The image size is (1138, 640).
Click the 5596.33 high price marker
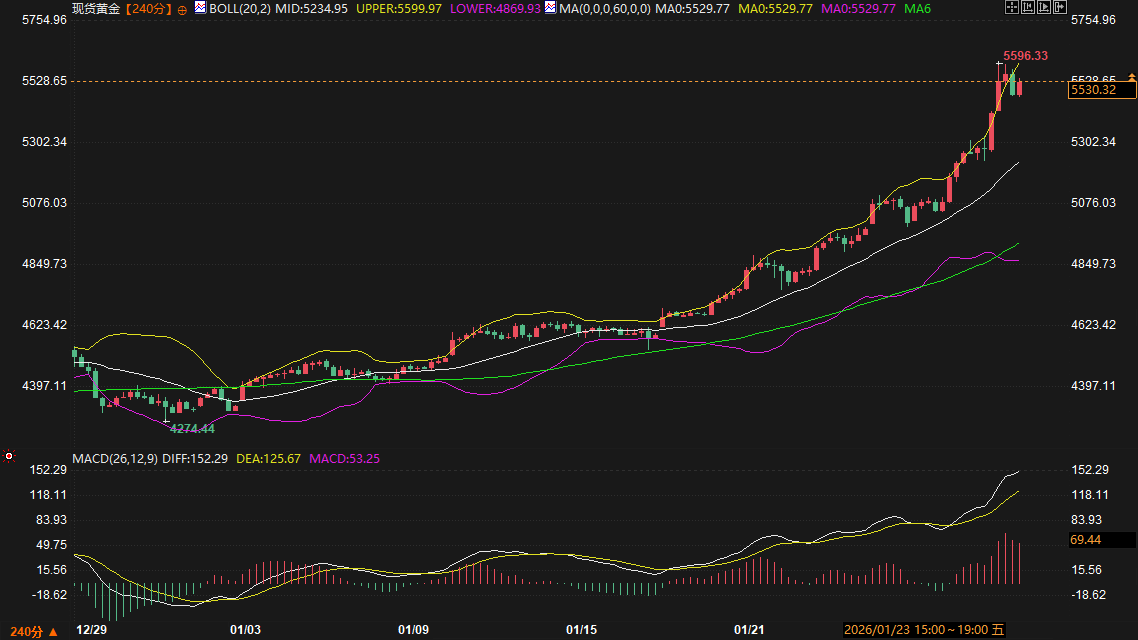pyautogui.click(x=1024, y=56)
